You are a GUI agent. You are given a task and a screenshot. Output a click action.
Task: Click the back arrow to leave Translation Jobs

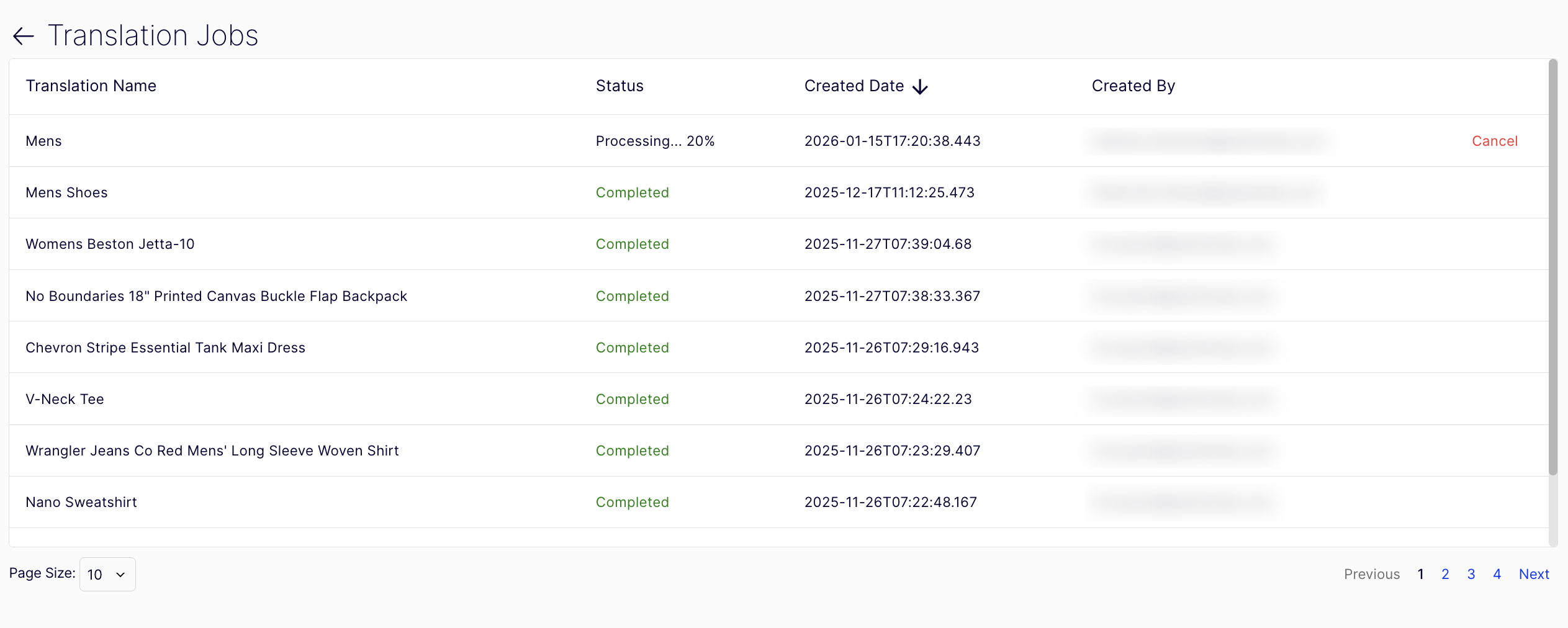pos(23,35)
